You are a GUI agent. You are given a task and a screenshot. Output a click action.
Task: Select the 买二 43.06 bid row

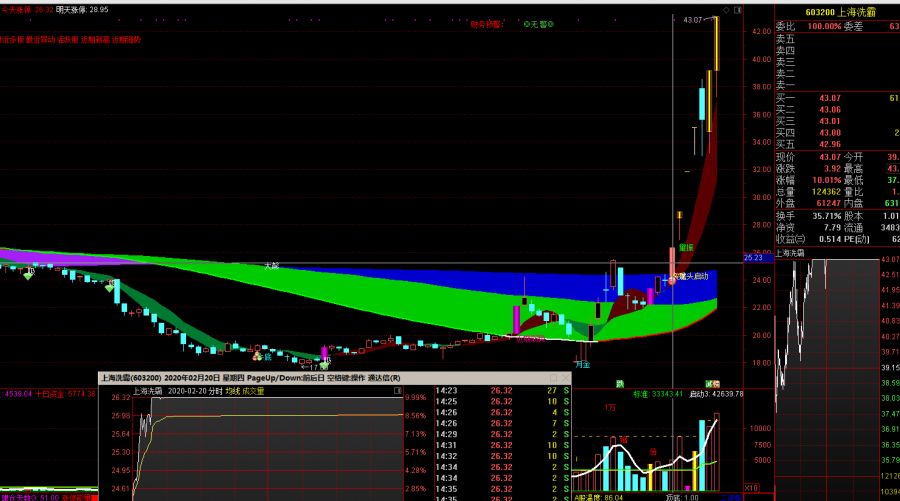(837, 110)
